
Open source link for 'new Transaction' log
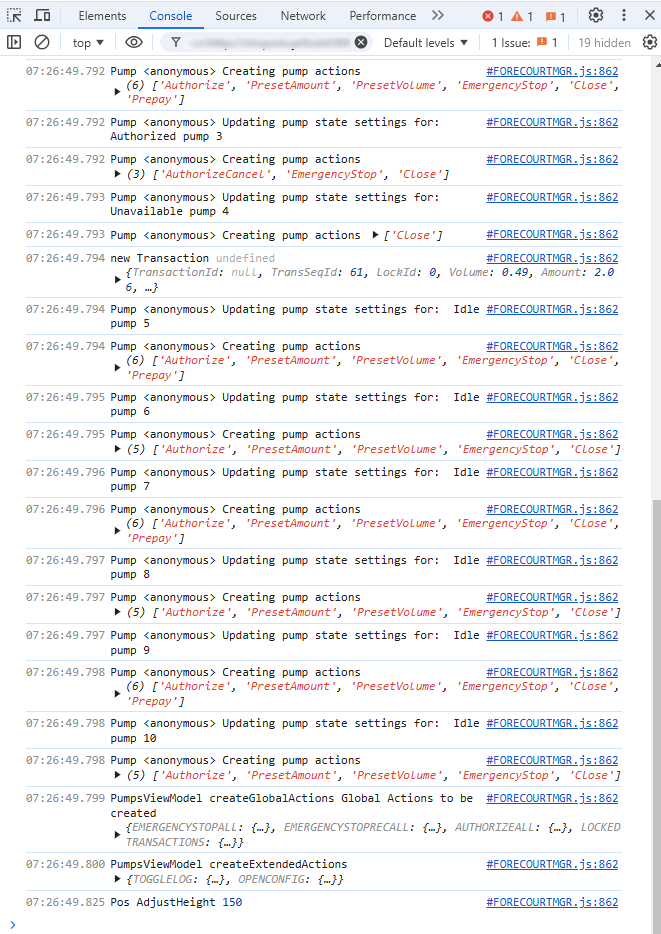point(552,258)
